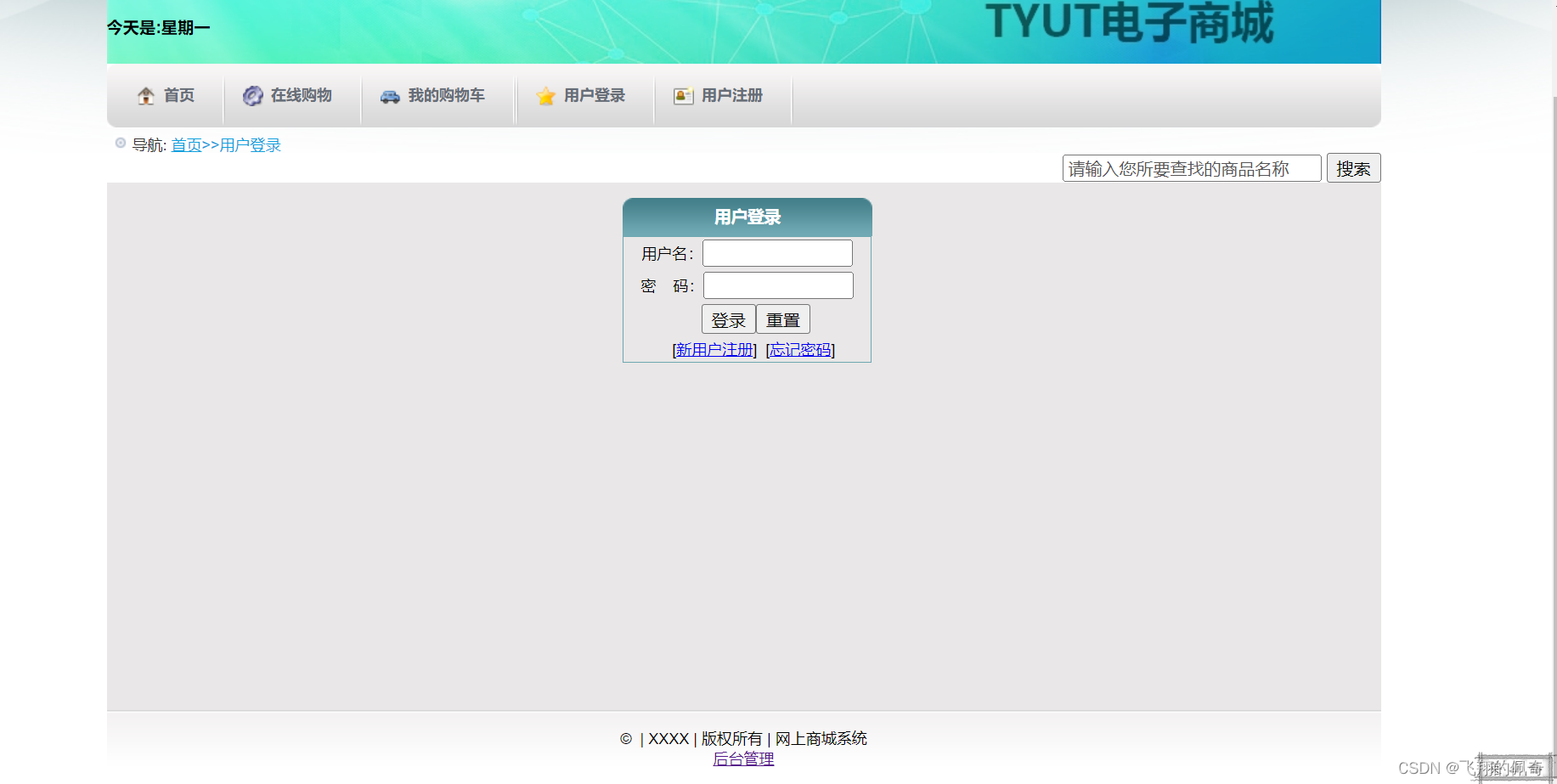Screen dimensions: 1557x784
Task: Open the 首页 menu item
Action: coord(178,95)
